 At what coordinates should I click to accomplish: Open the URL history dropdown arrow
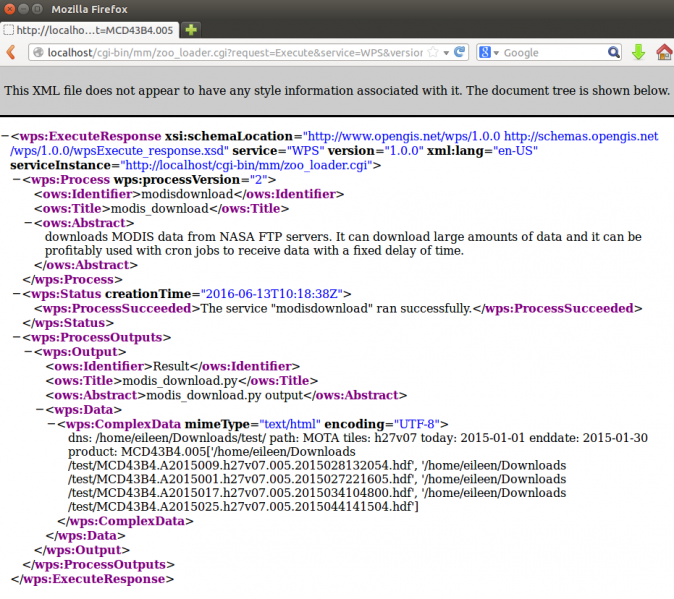[x=445, y=52]
